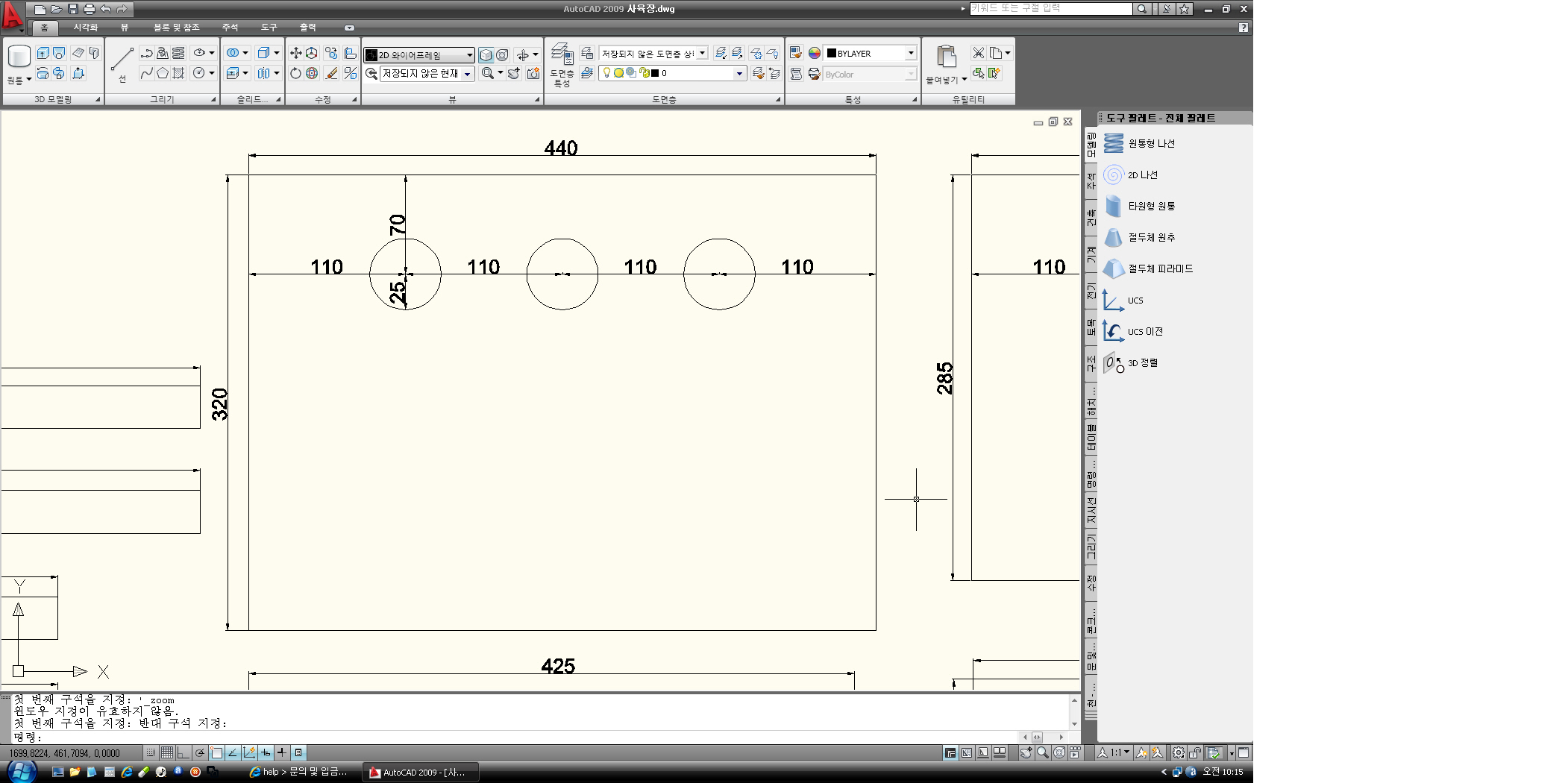Click the Solid Union tool

(x=233, y=53)
